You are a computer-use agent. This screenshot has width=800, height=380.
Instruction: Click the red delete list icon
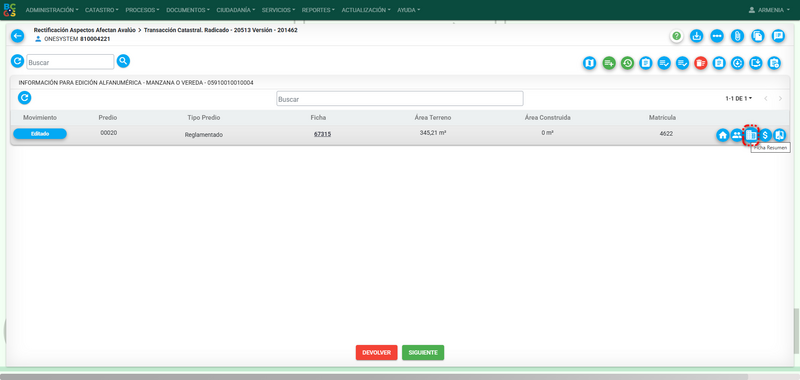[701, 63]
